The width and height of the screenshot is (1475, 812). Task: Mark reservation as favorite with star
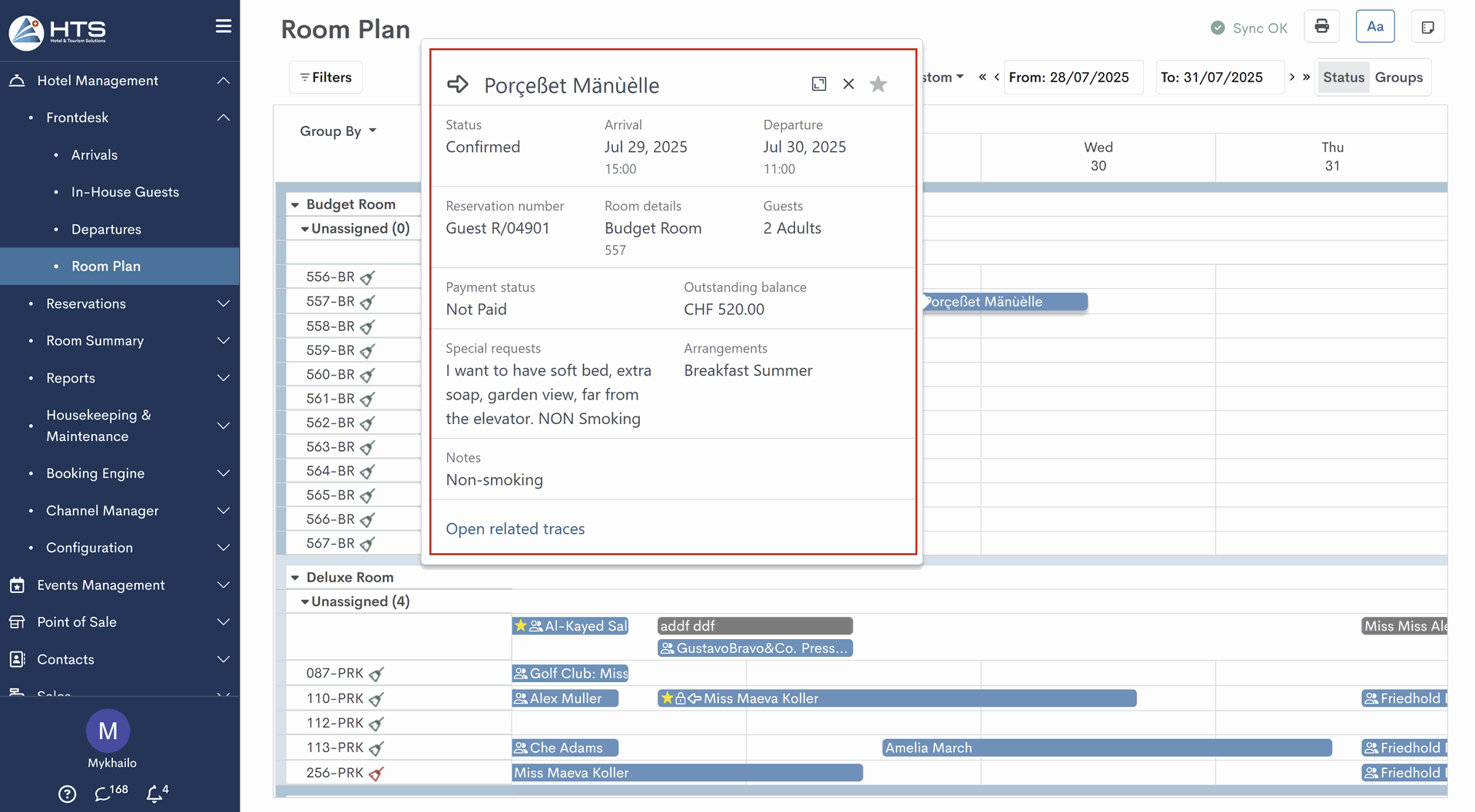(x=878, y=85)
